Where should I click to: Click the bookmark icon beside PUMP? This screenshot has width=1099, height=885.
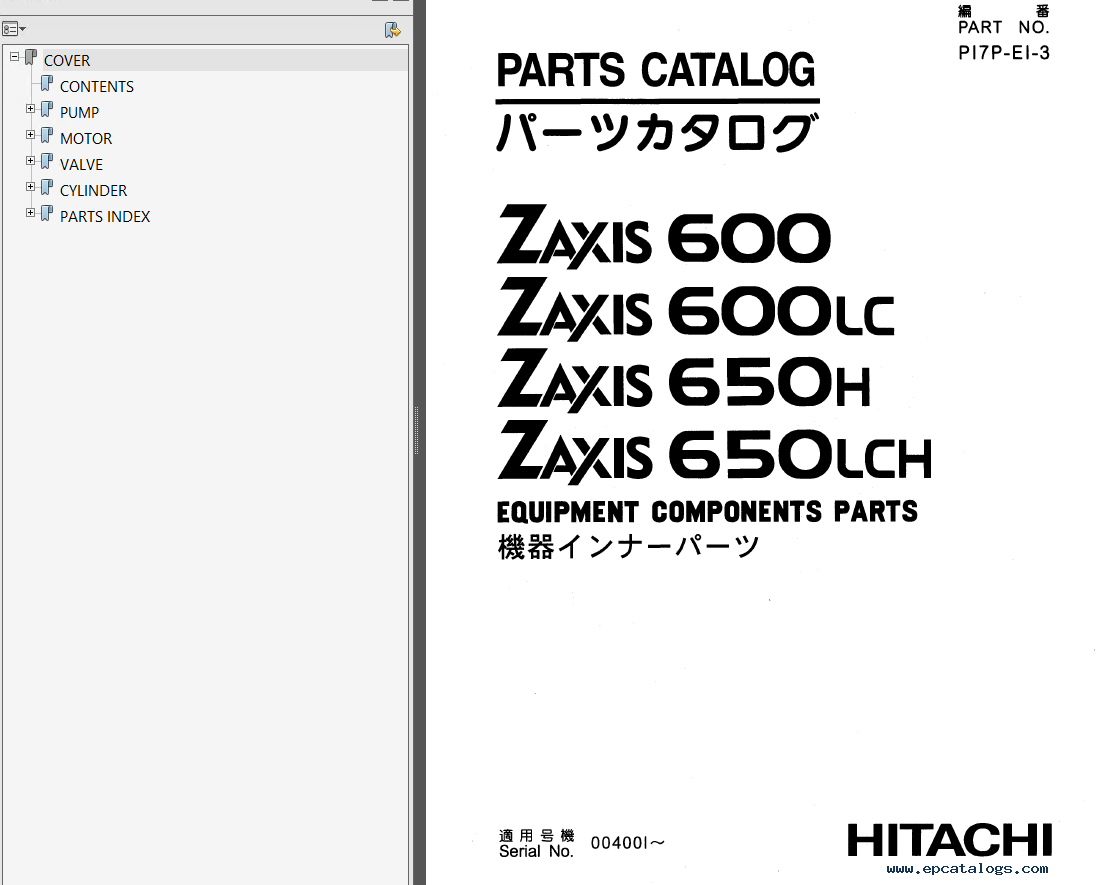(x=47, y=109)
